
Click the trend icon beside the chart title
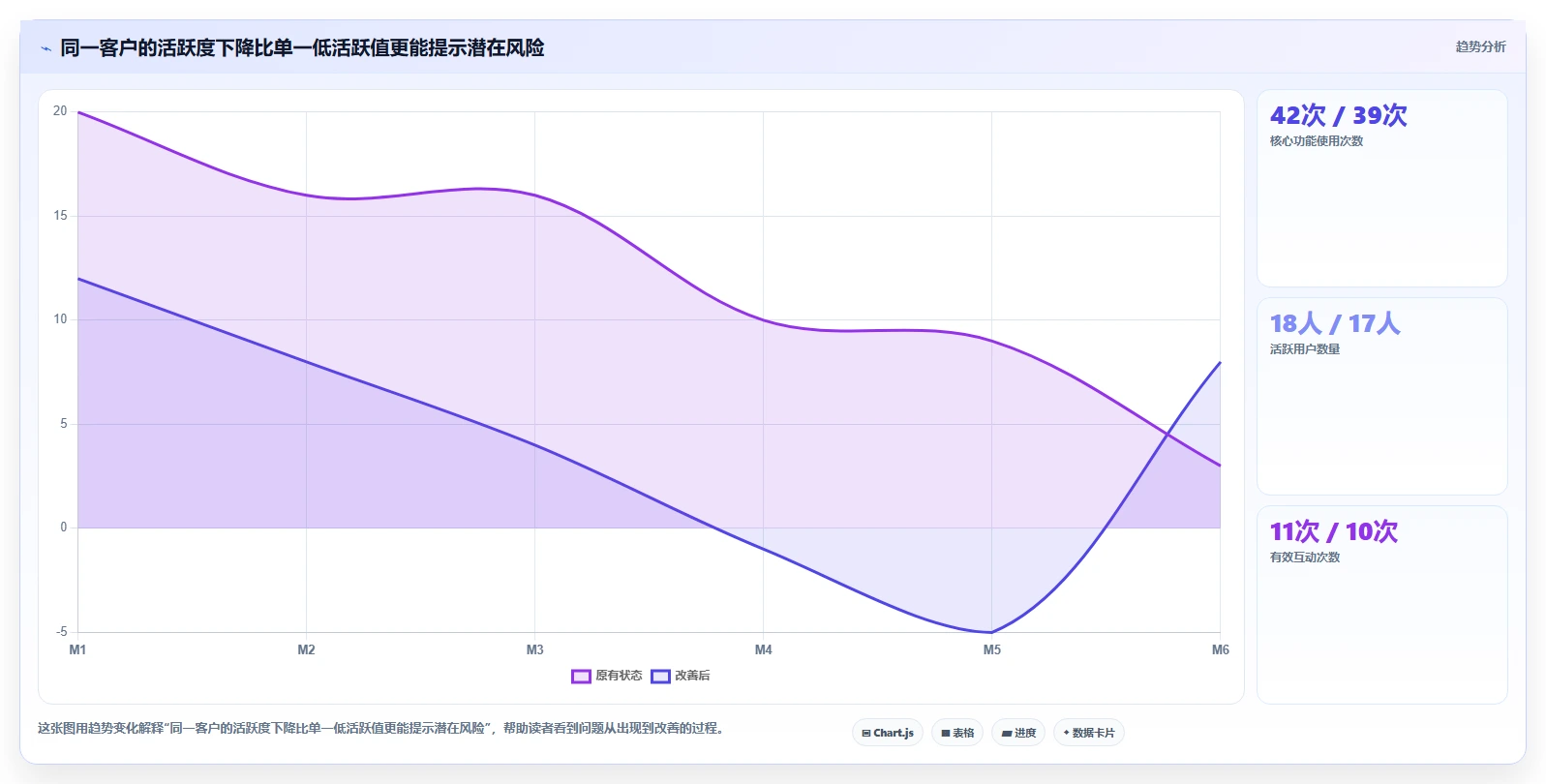tap(45, 48)
